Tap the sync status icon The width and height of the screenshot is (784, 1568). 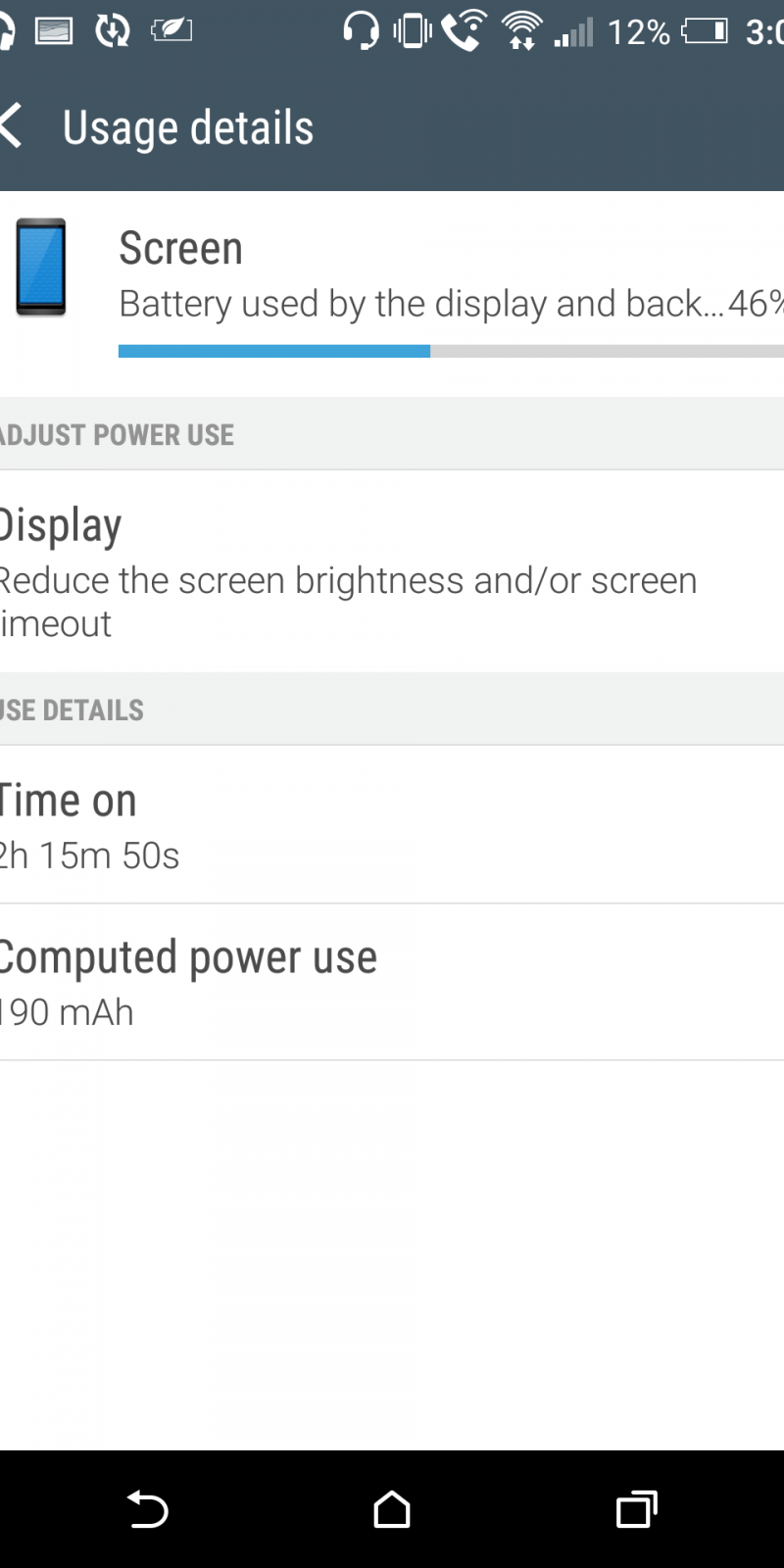coord(113,31)
